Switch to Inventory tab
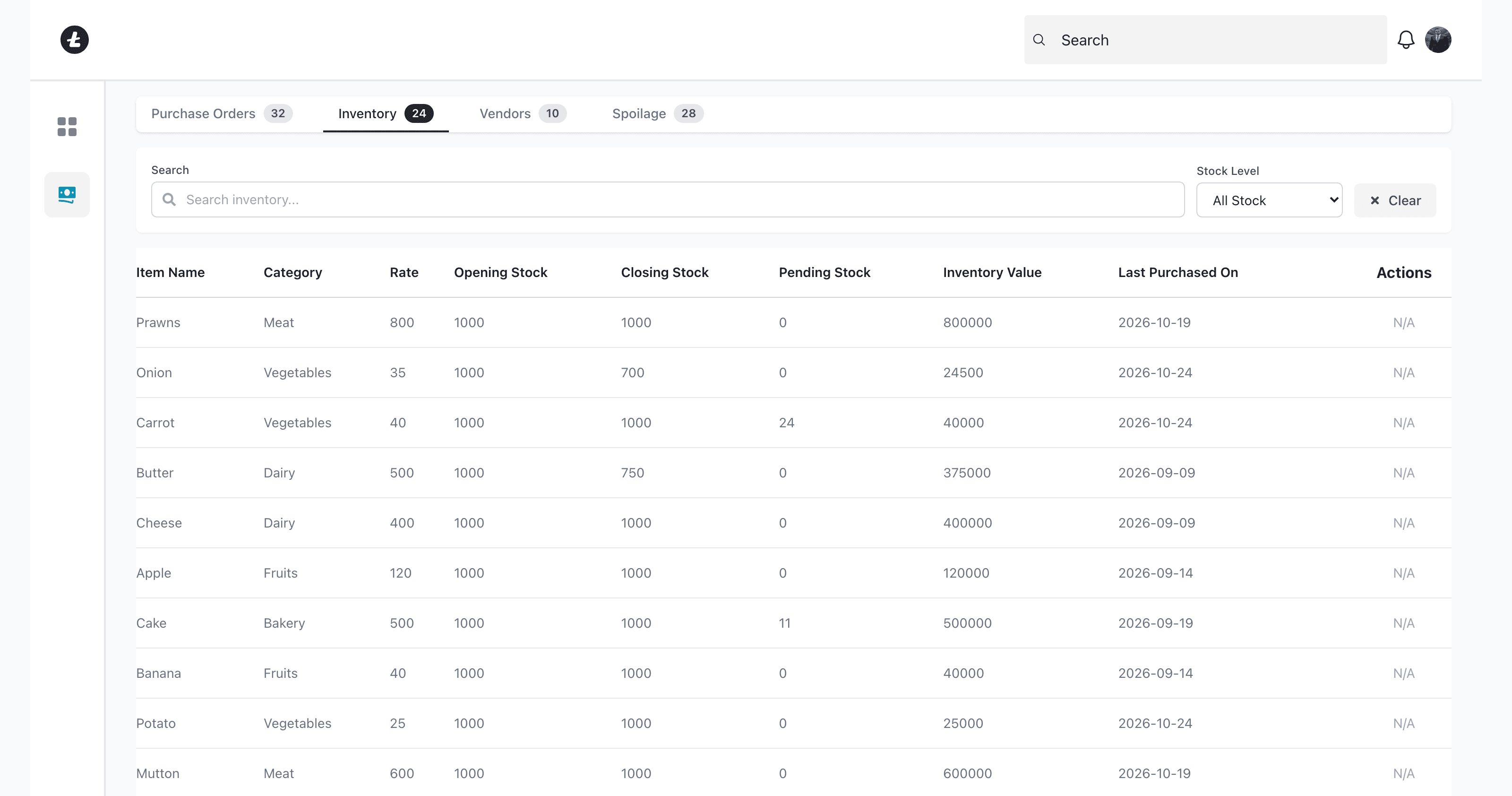Image resolution: width=1512 pixels, height=796 pixels. point(386,113)
